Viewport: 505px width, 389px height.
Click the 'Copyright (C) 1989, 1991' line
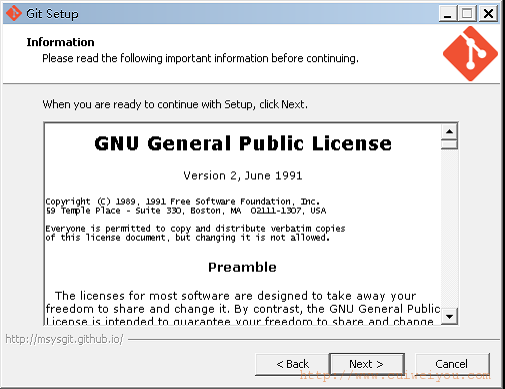pyautogui.click(x=182, y=201)
